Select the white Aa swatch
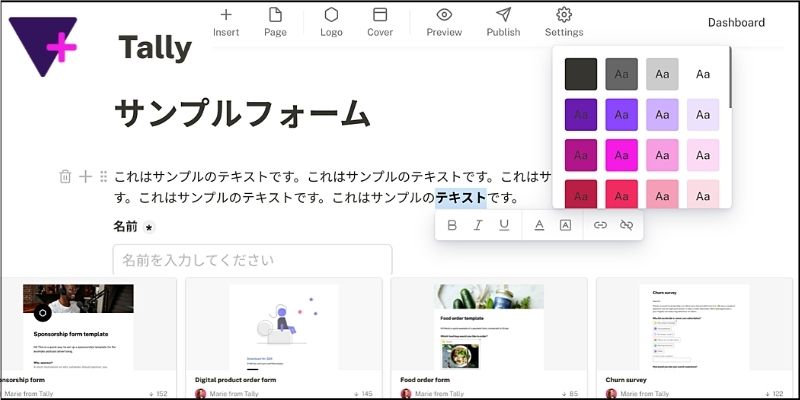The height and width of the screenshot is (400, 800). pyautogui.click(x=703, y=74)
